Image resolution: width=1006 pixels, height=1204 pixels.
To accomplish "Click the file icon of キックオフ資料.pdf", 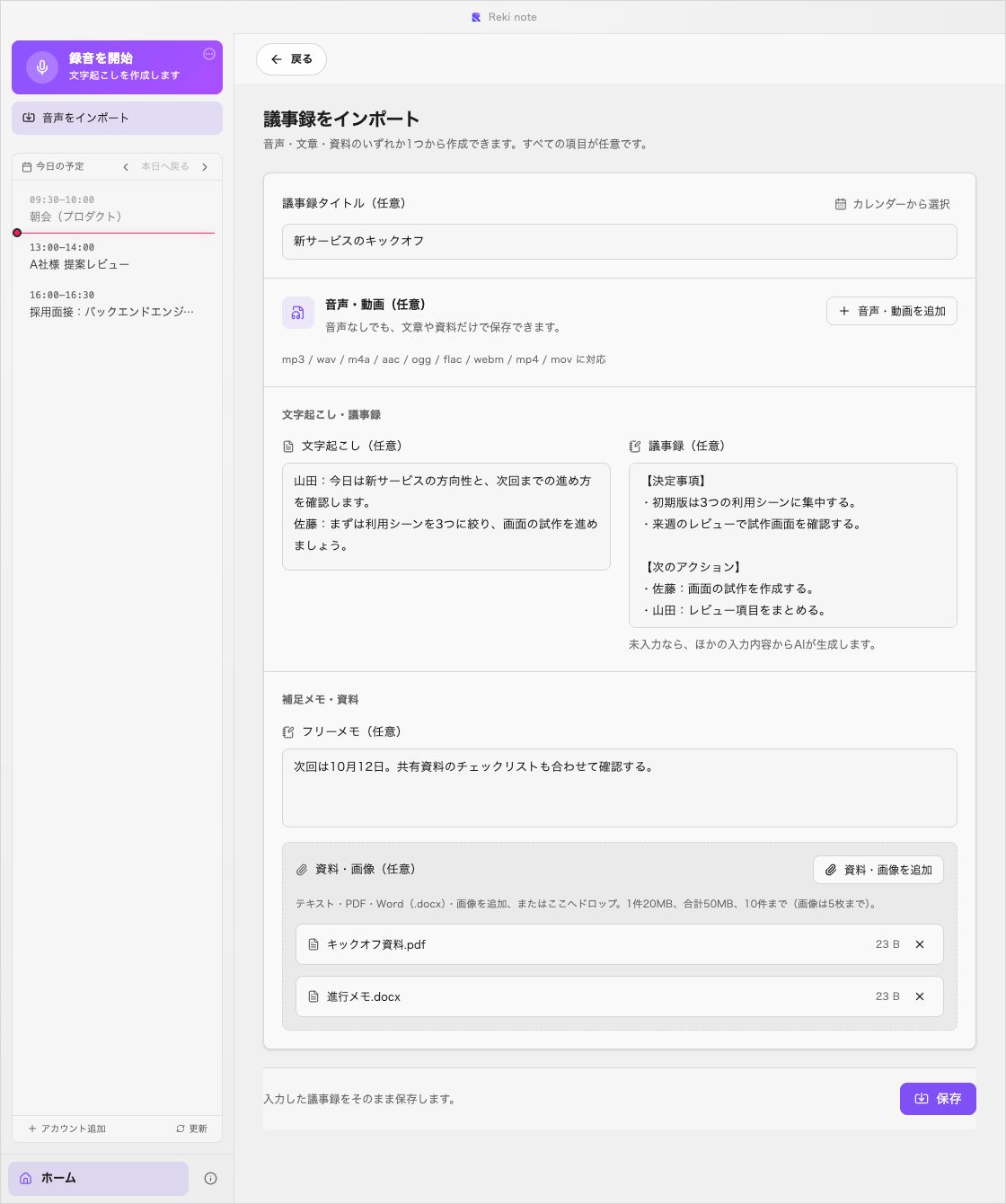I will click(x=313, y=944).
